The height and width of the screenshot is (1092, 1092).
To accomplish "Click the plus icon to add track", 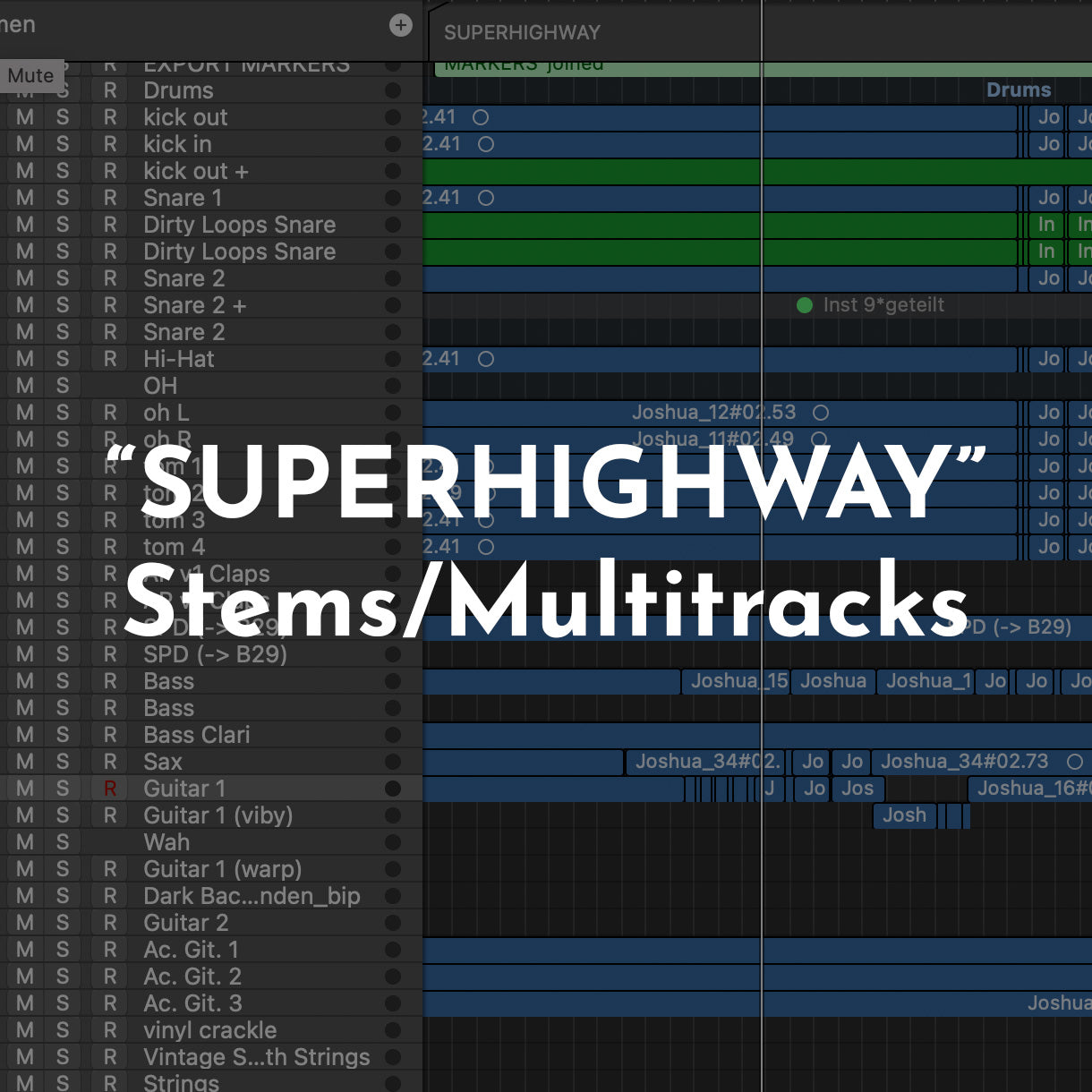I will pyautogui.click(x=400, y=26).
